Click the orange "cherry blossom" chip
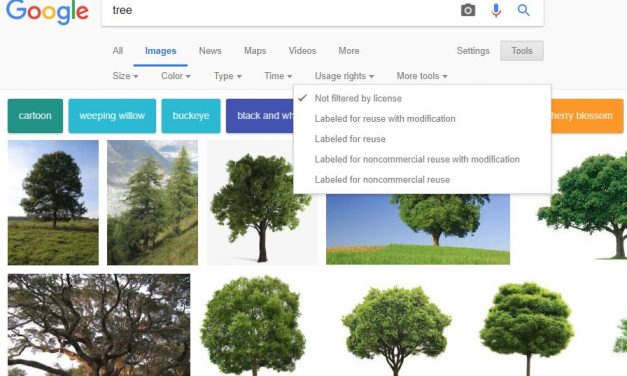 (x=587, y=116)
